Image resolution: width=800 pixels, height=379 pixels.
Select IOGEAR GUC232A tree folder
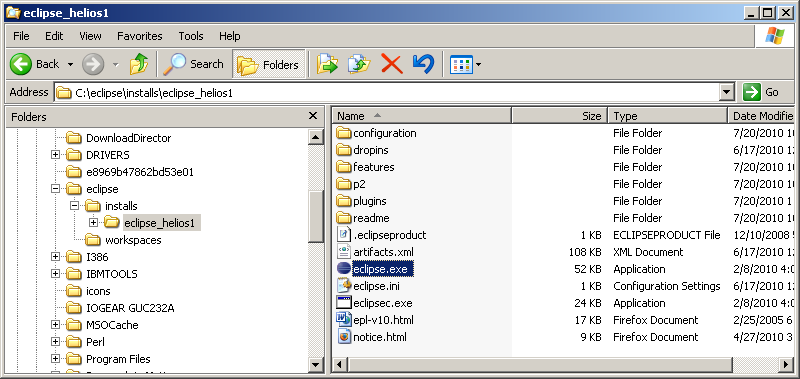(x=130, y=308)
